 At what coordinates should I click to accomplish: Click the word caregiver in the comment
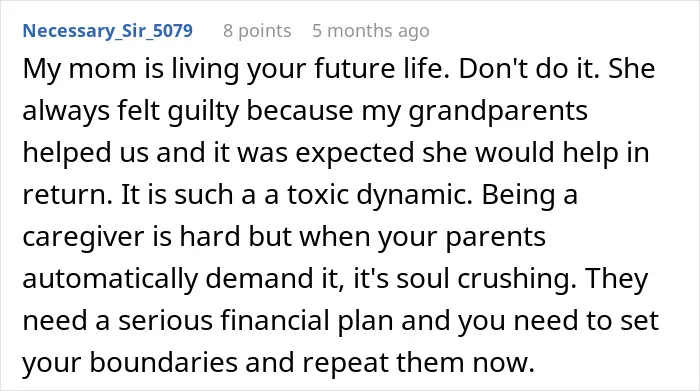click(83, 237)
